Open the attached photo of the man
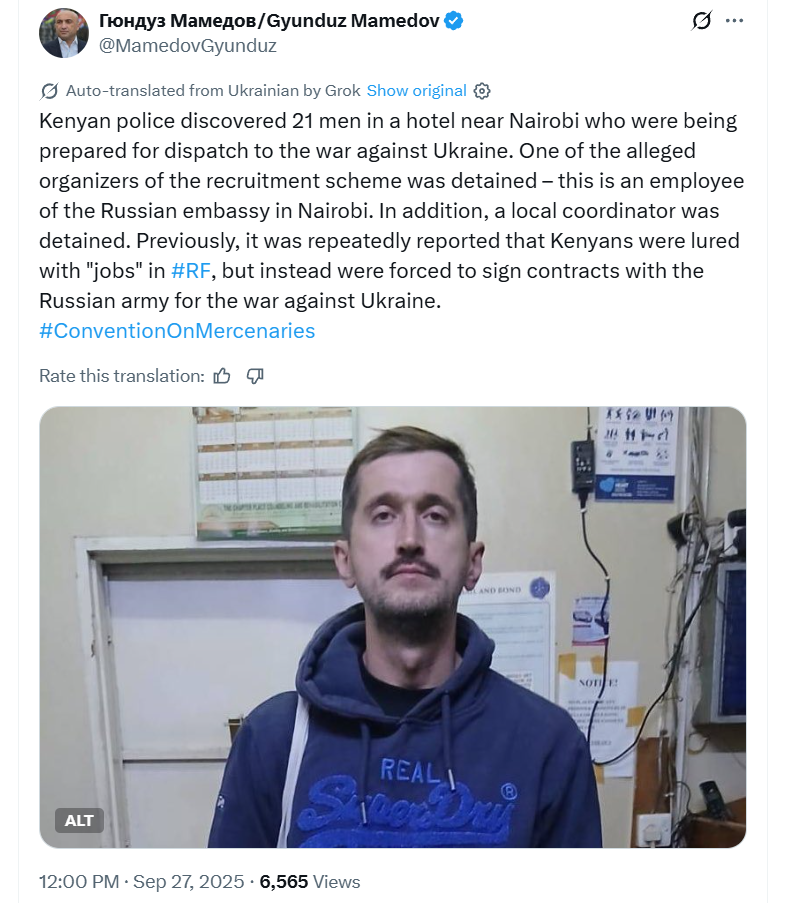Screen dimensions: 786x903 coord(393,627)
